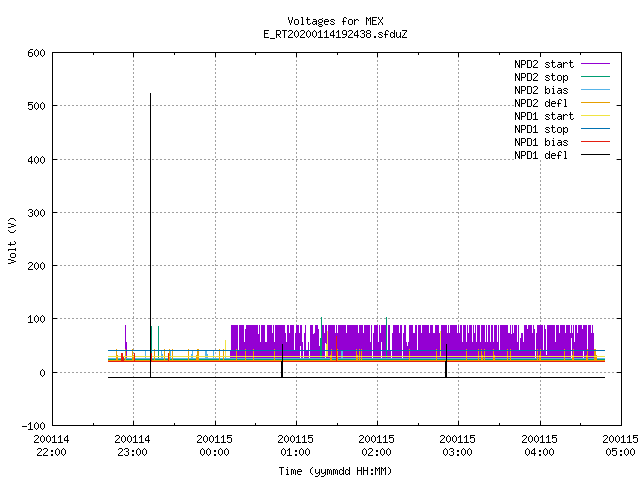Click the orange NPD2 defl legend line
The height and width of the screenshot is (480, 640).
pyautogui.click(x=596, y=103)
